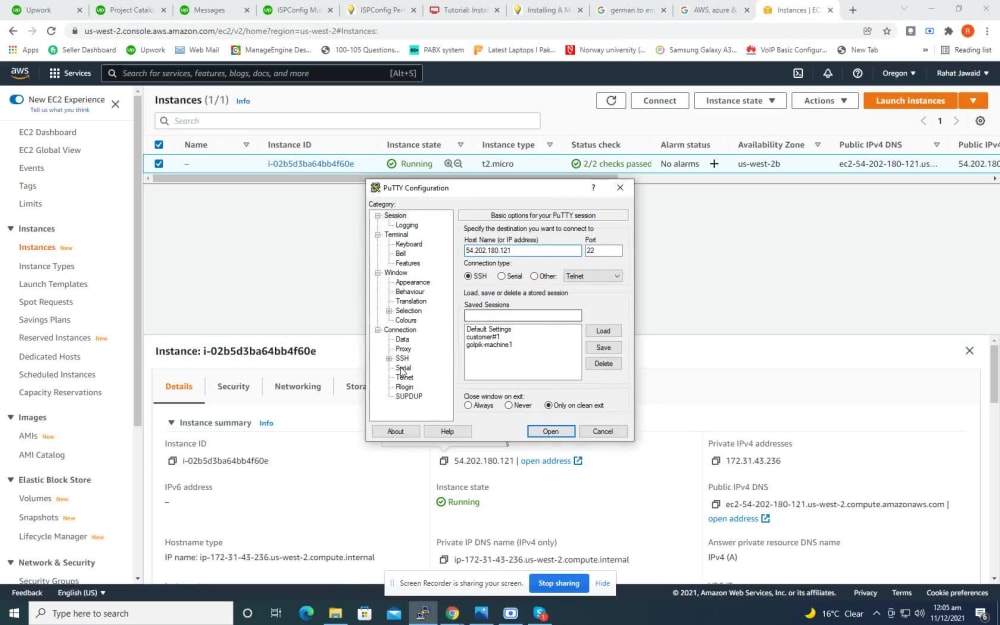This screenshot has height=625, width=1000.
Task: Open EC2 Dashboard in the sidebar
Action: [x=48, y=132]
